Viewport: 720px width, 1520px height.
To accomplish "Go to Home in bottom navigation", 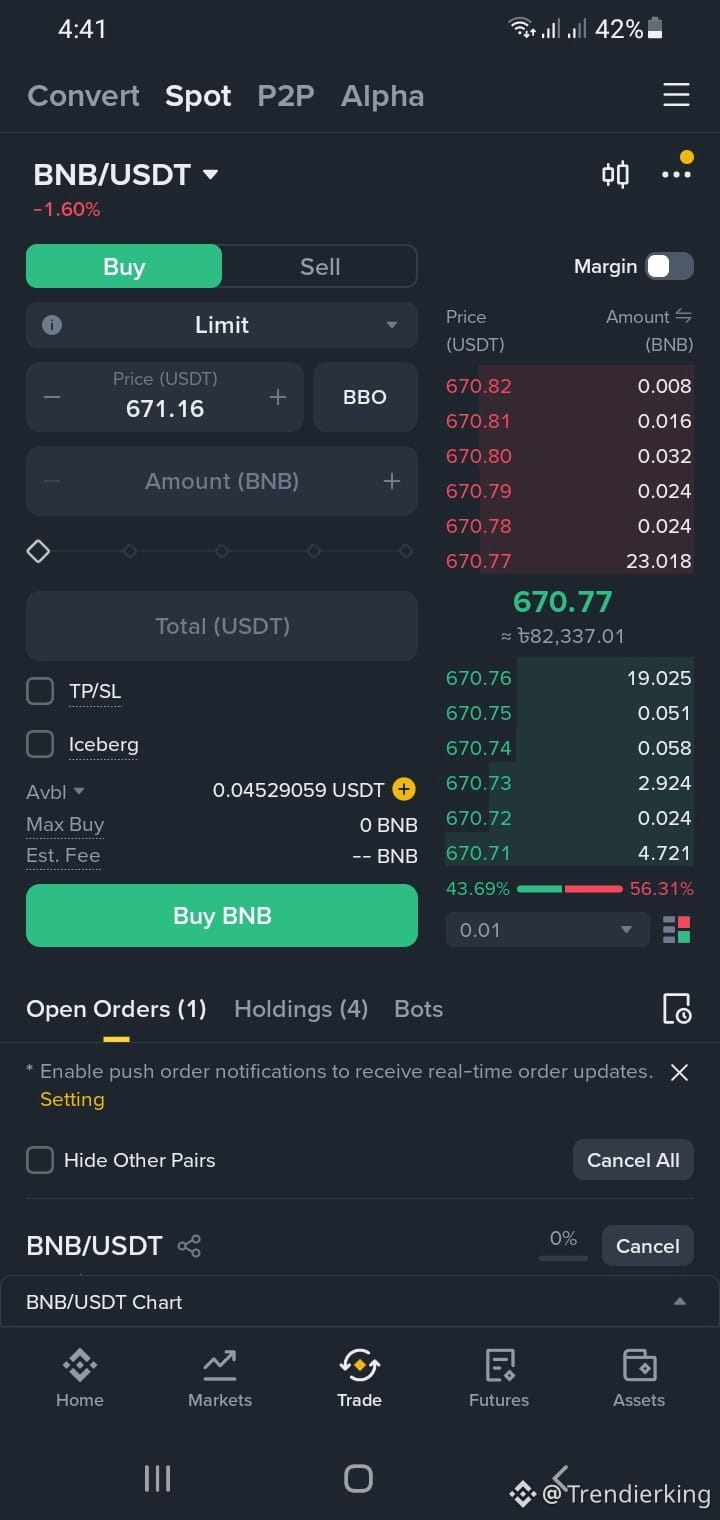I will coord(80,1378).
